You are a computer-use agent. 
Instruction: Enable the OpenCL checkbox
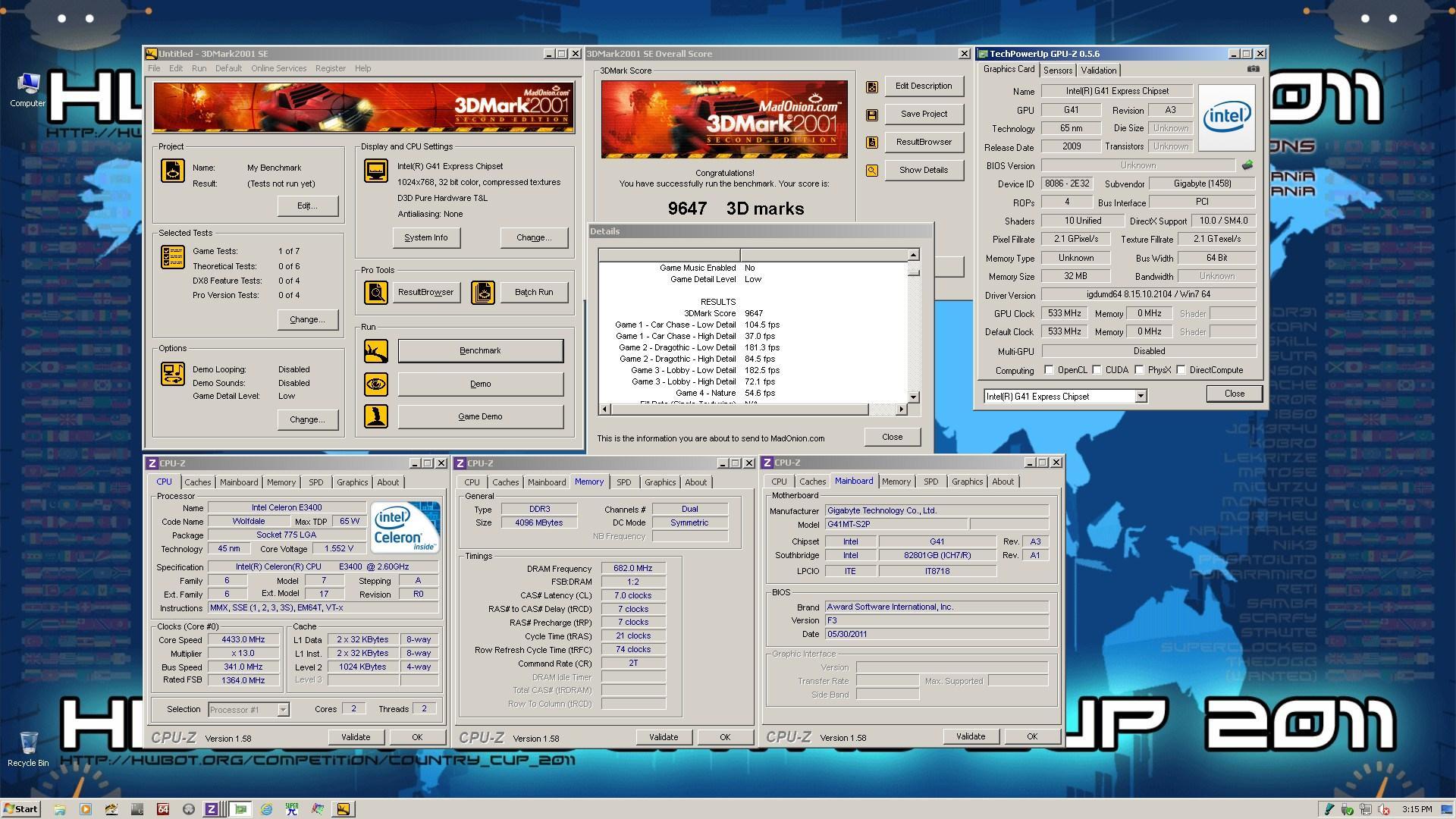point(1049,370)
